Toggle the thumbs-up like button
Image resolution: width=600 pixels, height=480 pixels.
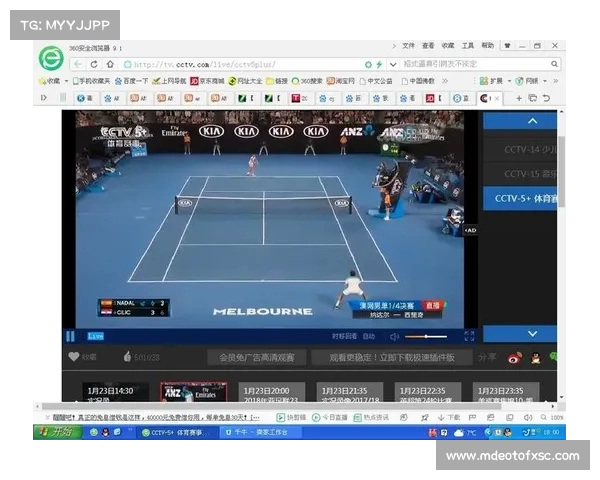coord(128,357)
